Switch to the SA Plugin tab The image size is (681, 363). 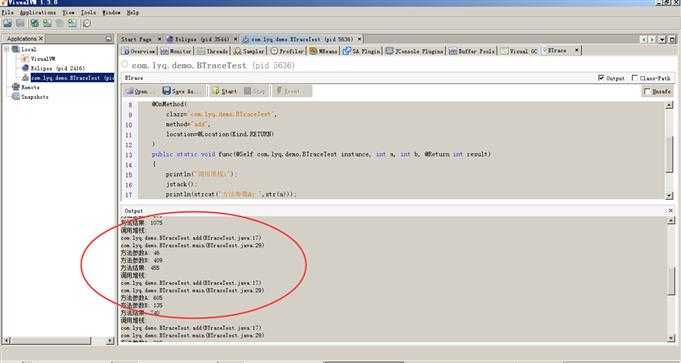click(362, 51)
